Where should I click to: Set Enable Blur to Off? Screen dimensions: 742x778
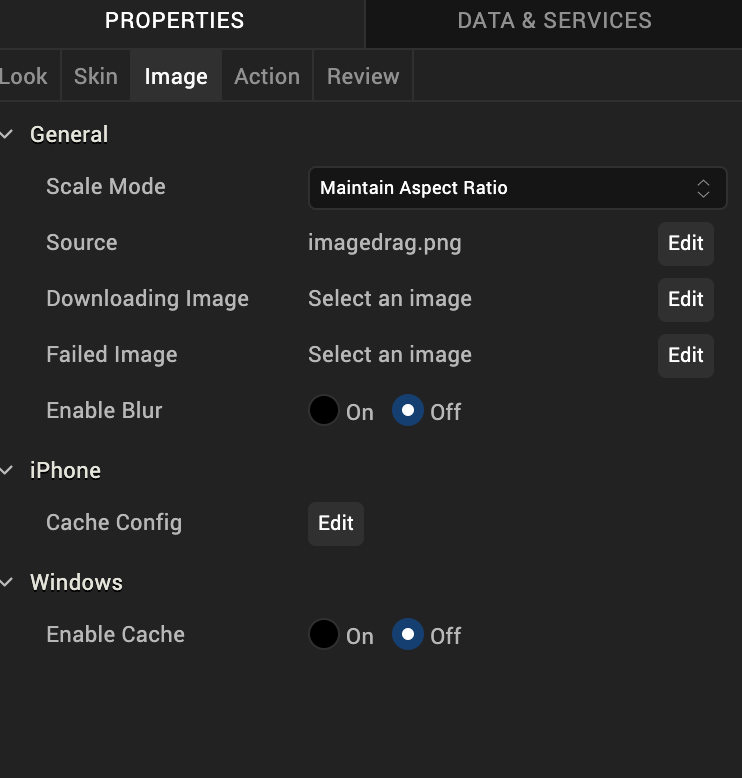408,411
